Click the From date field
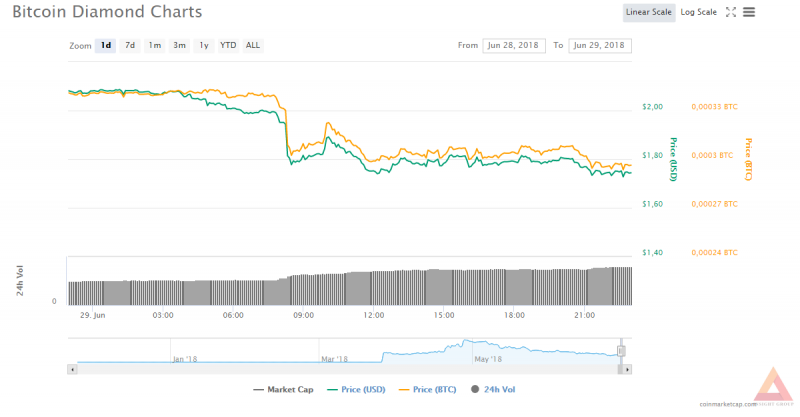Screen dimensions: 800x417 tap(514, 45)
